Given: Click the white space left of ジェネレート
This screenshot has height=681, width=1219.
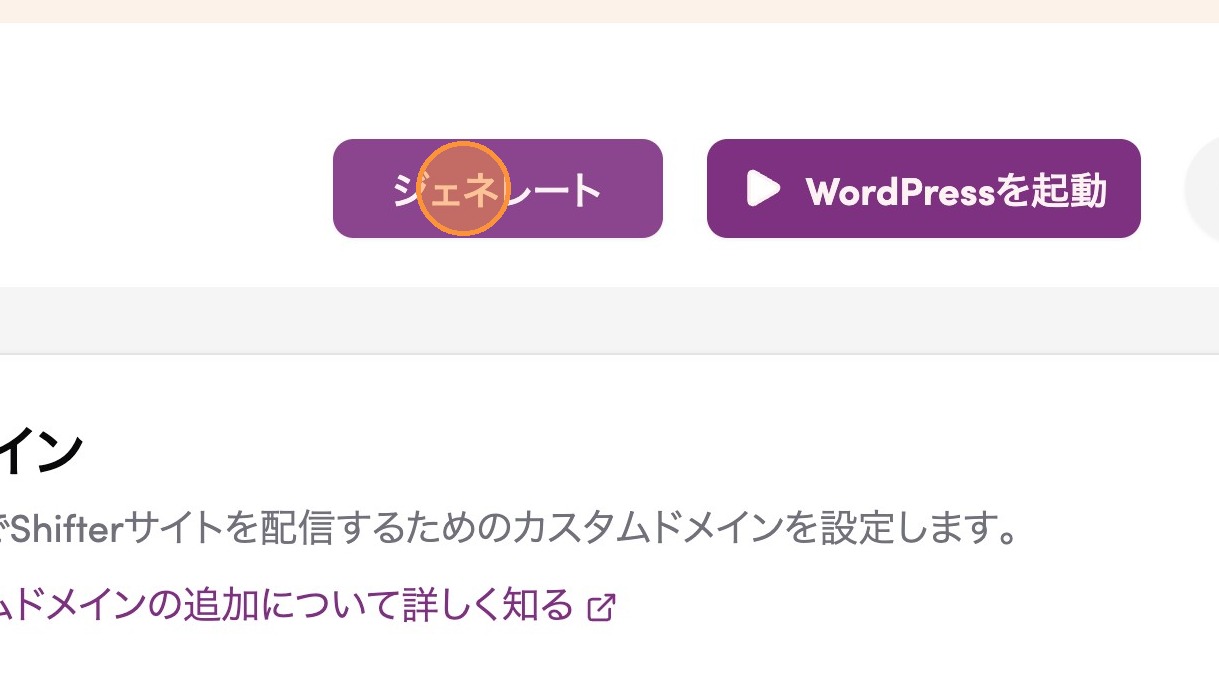Looking at the screenshot, I should pyautogui.click(x=165, y=189).
